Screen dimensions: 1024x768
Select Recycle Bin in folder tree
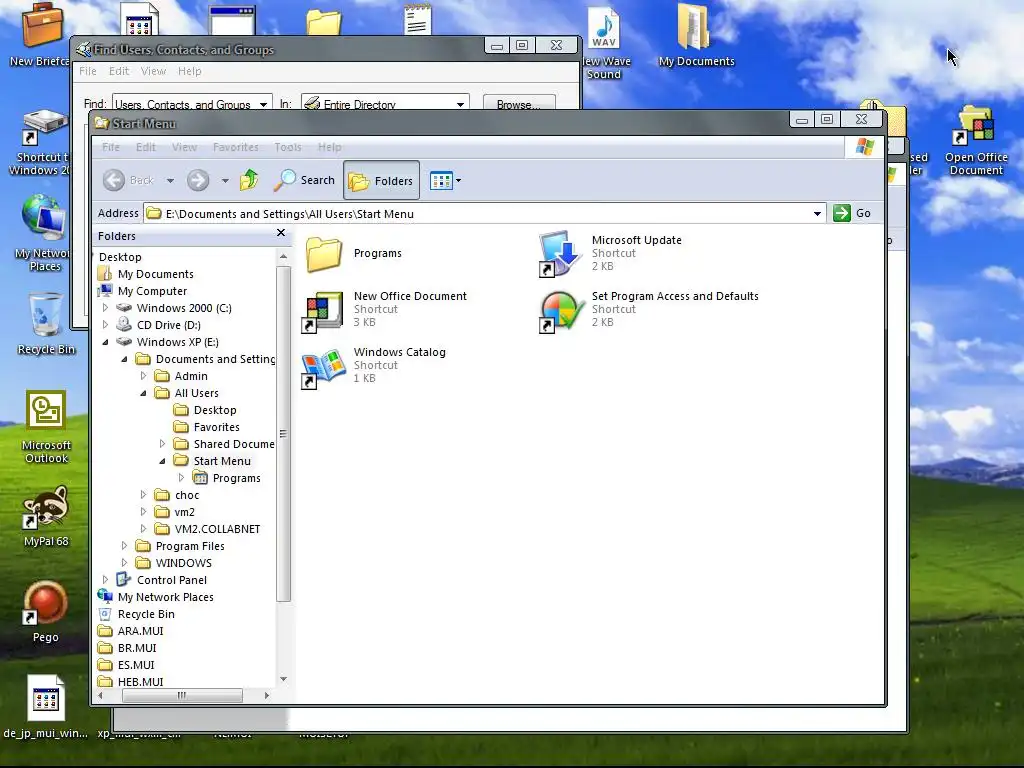click(146, 613)
